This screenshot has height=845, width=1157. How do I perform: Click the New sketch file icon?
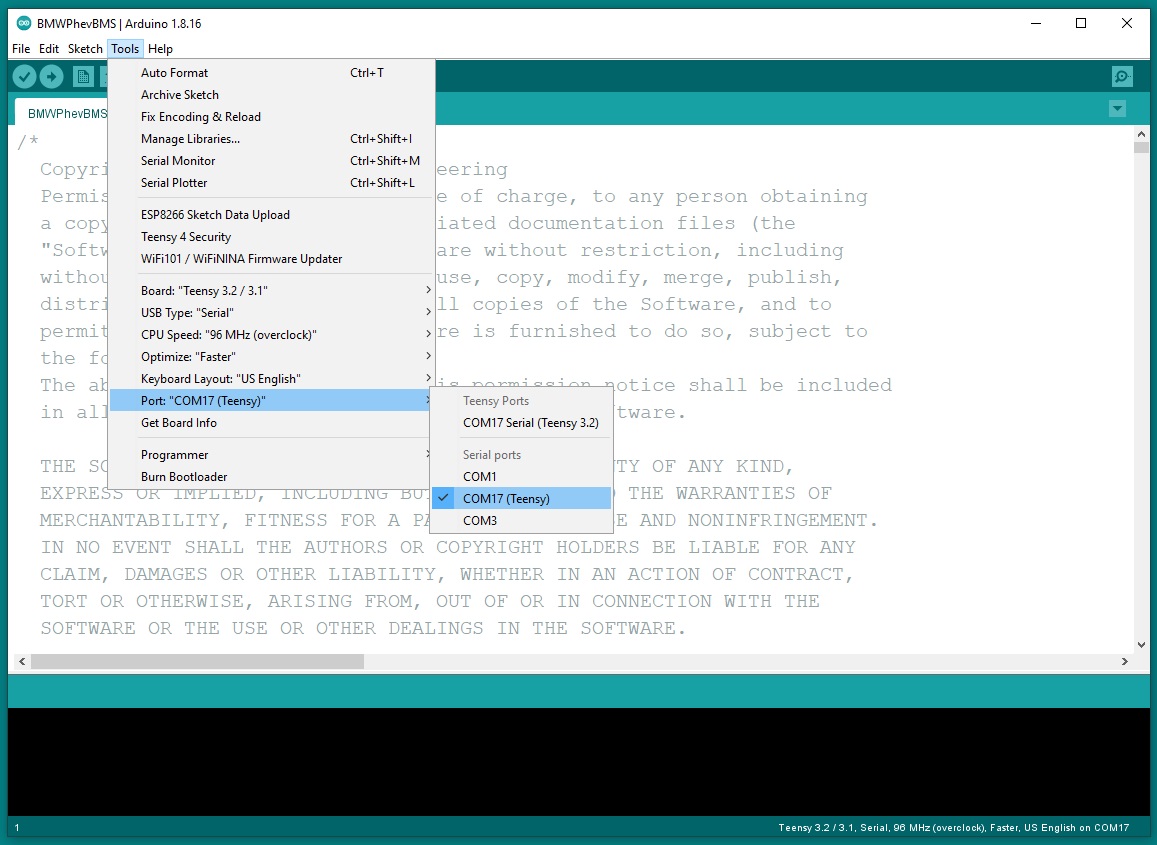(83, 77)
